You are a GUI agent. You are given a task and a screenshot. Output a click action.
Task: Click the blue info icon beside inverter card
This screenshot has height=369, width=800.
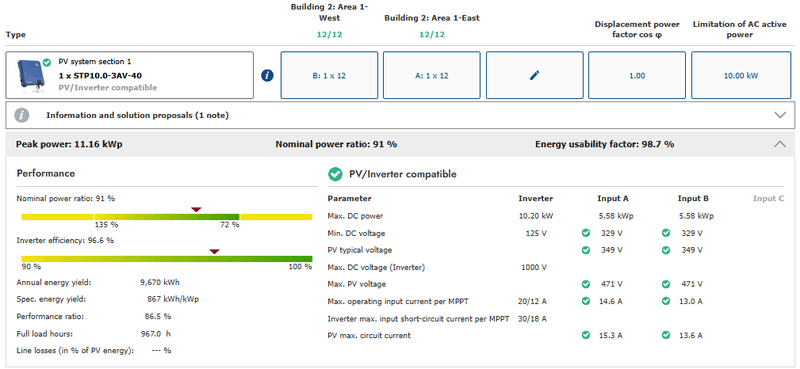(x=267, y=76)
